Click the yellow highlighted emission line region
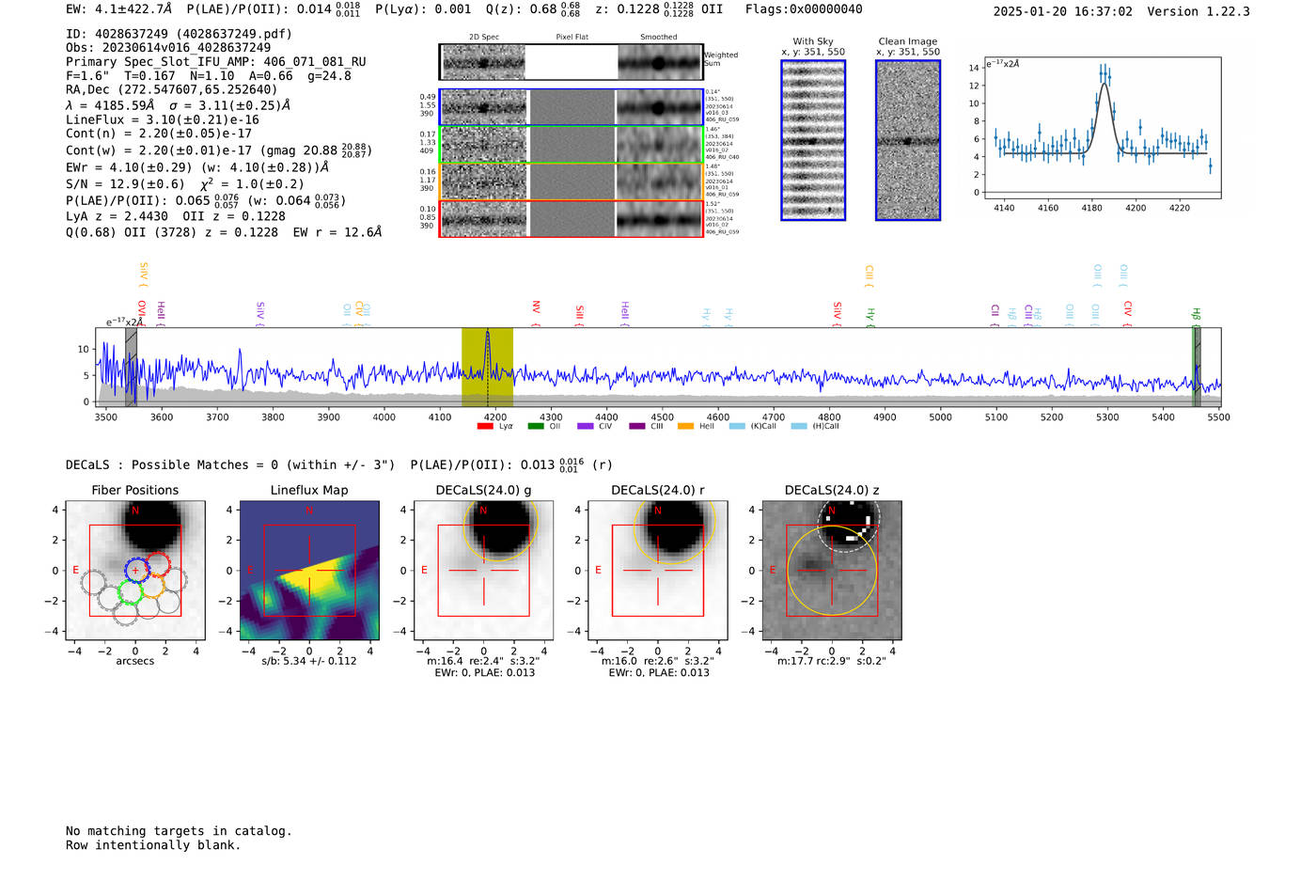The image size is (1316, 896). [x=487, y=367]
